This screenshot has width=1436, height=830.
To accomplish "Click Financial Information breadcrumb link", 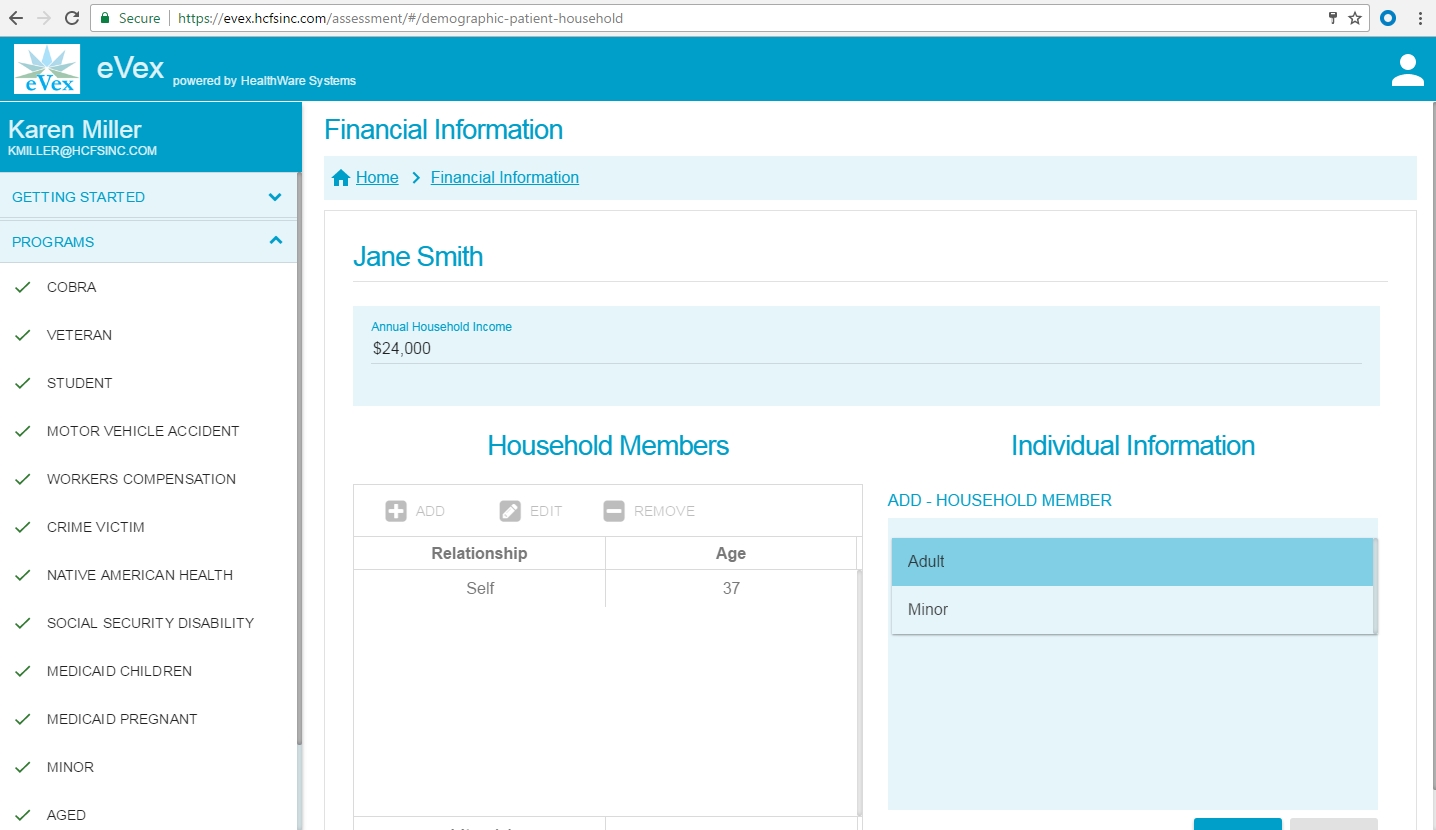I will coord(504,178).
